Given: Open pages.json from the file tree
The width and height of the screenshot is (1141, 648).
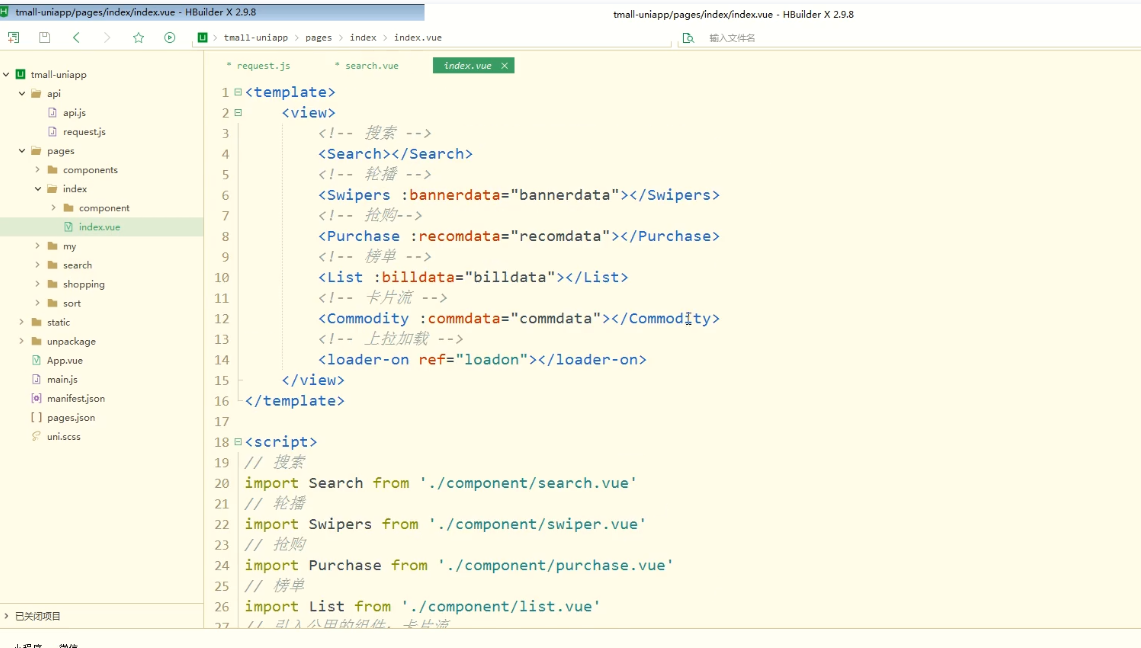Looking at the screenshot, I should click(71, 417).
